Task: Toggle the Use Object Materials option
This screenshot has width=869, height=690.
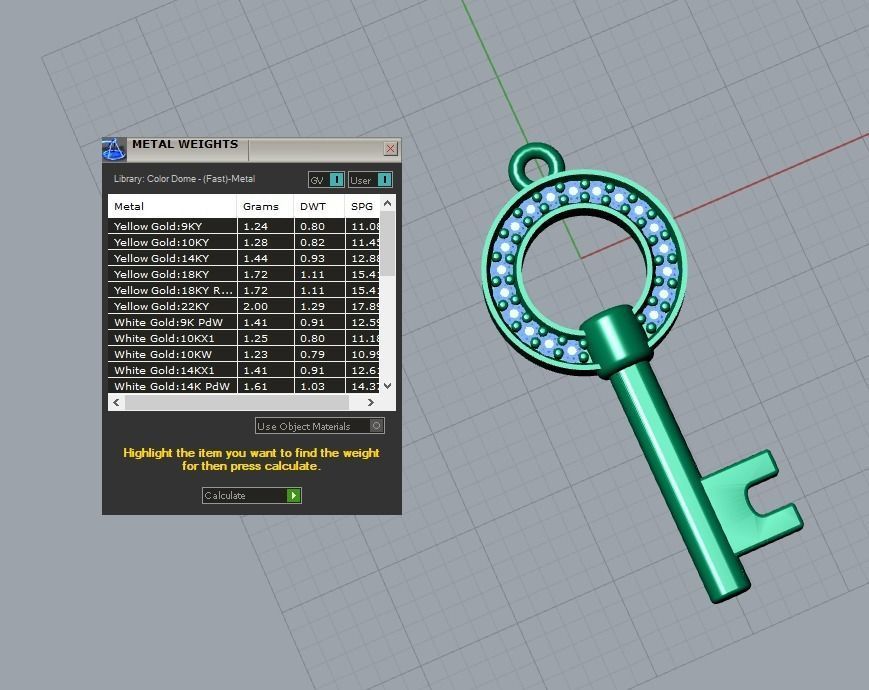Action: [320, 426]
